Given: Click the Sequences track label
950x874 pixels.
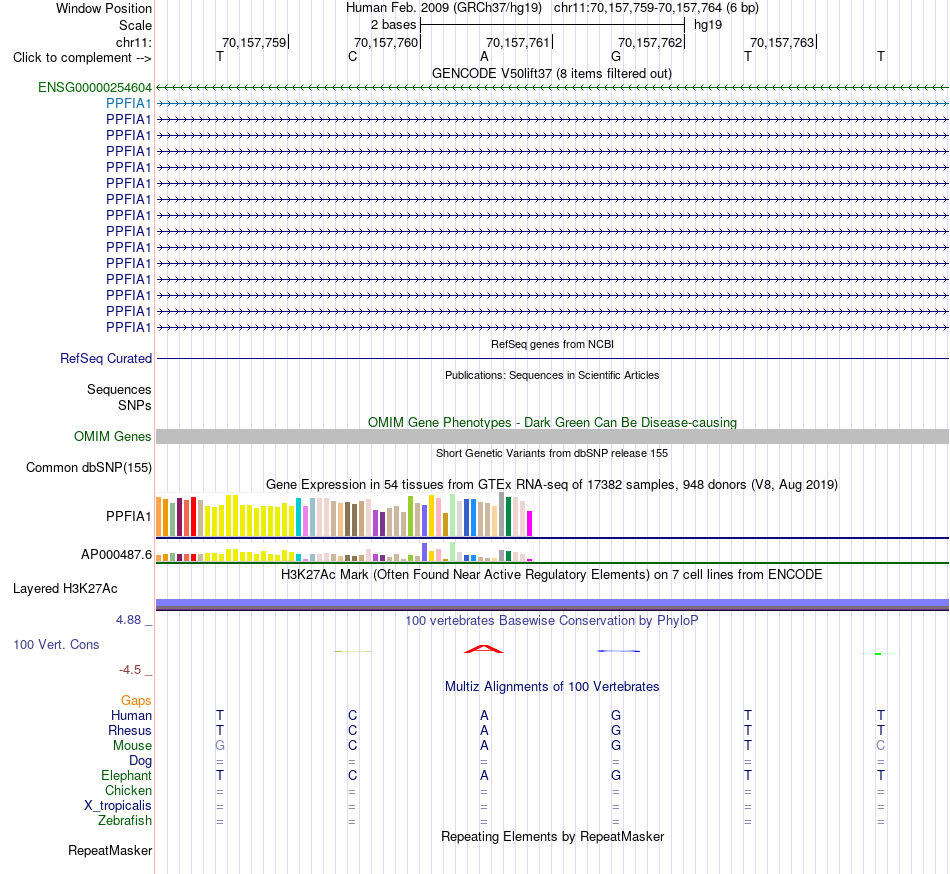Looking at the screenshot, I should point(119,389).
